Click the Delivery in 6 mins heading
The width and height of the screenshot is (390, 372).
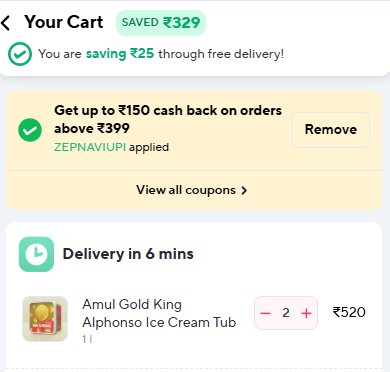pos(128,254)
